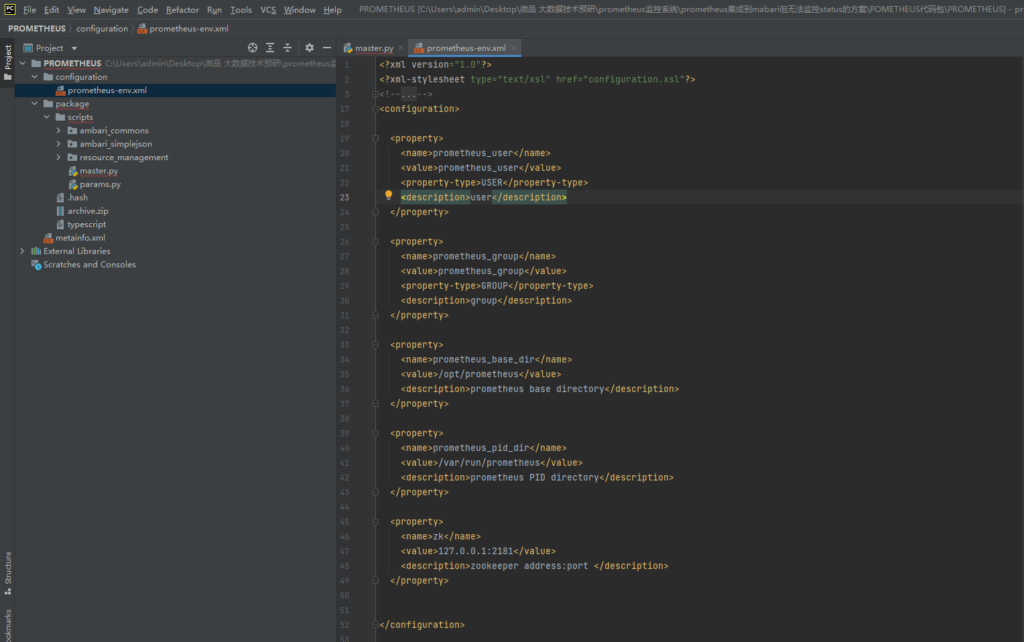
Task: Fold the property block at line 39
Action: click(376, 433)
